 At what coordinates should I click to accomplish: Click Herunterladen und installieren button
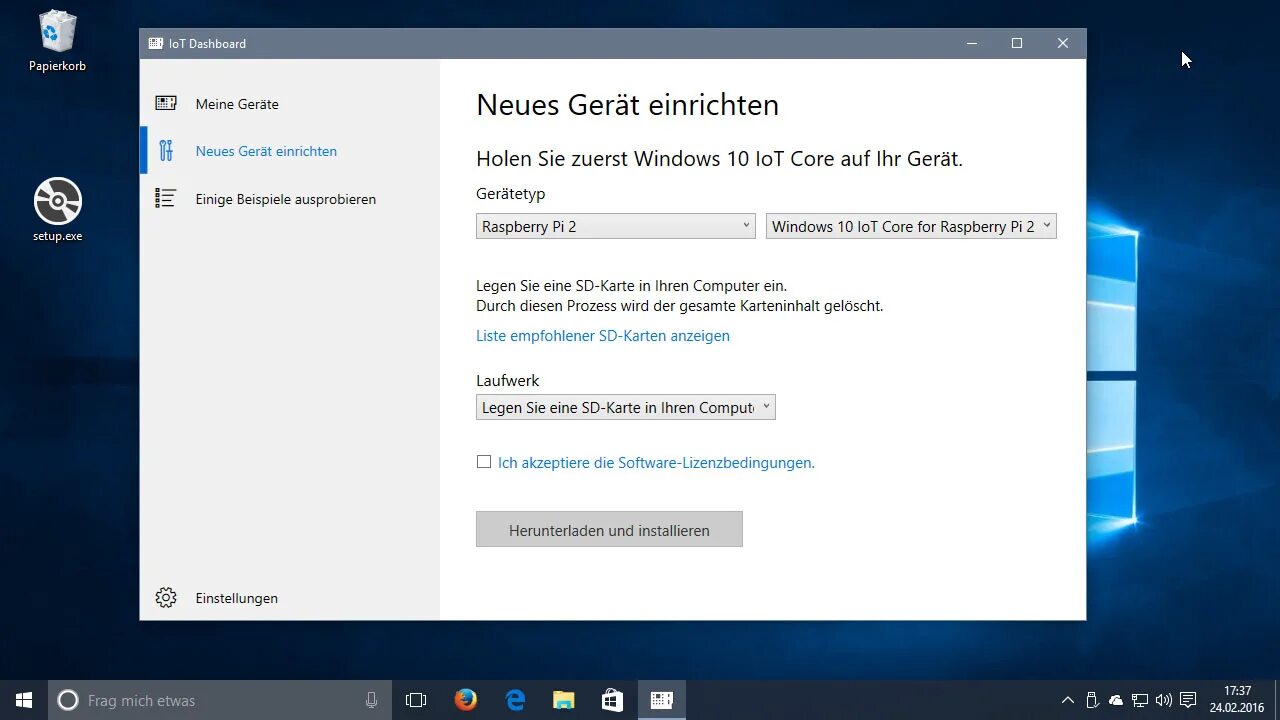(609, 529)
